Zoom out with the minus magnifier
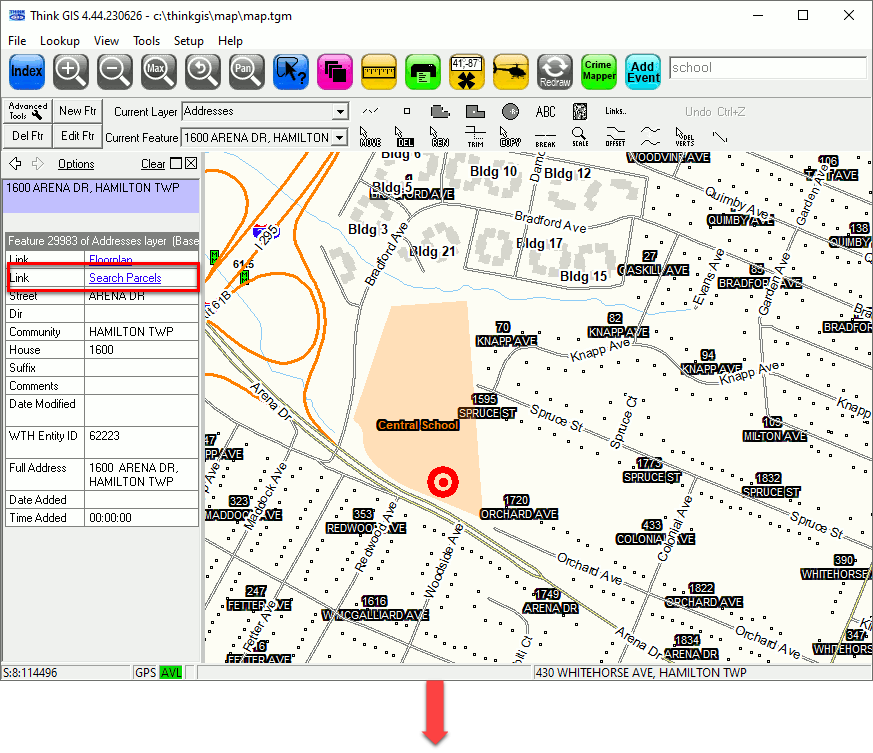Screen dimensions: 873x753 (115, 71)
